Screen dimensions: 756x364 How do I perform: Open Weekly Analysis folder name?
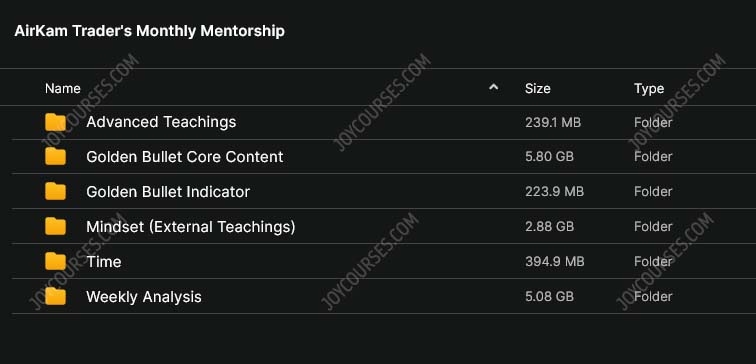(144, 297)
